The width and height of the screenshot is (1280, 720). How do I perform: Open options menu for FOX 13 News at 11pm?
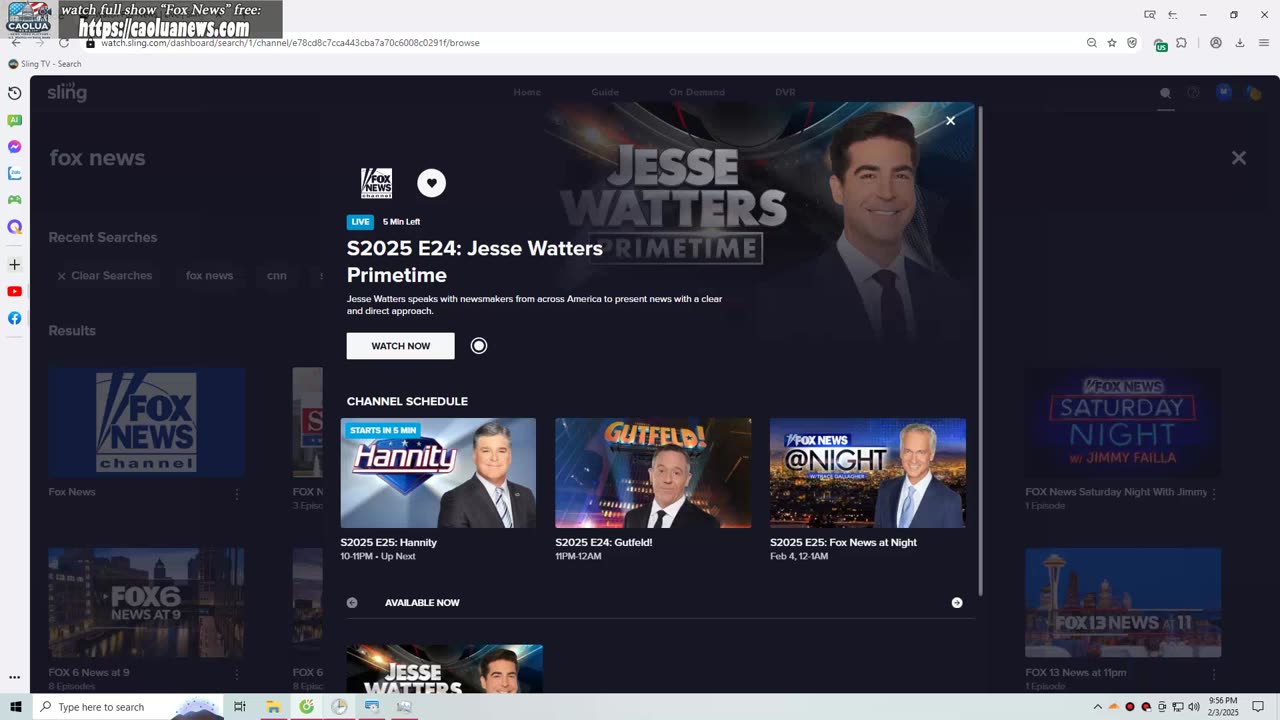coord(1215,675)
